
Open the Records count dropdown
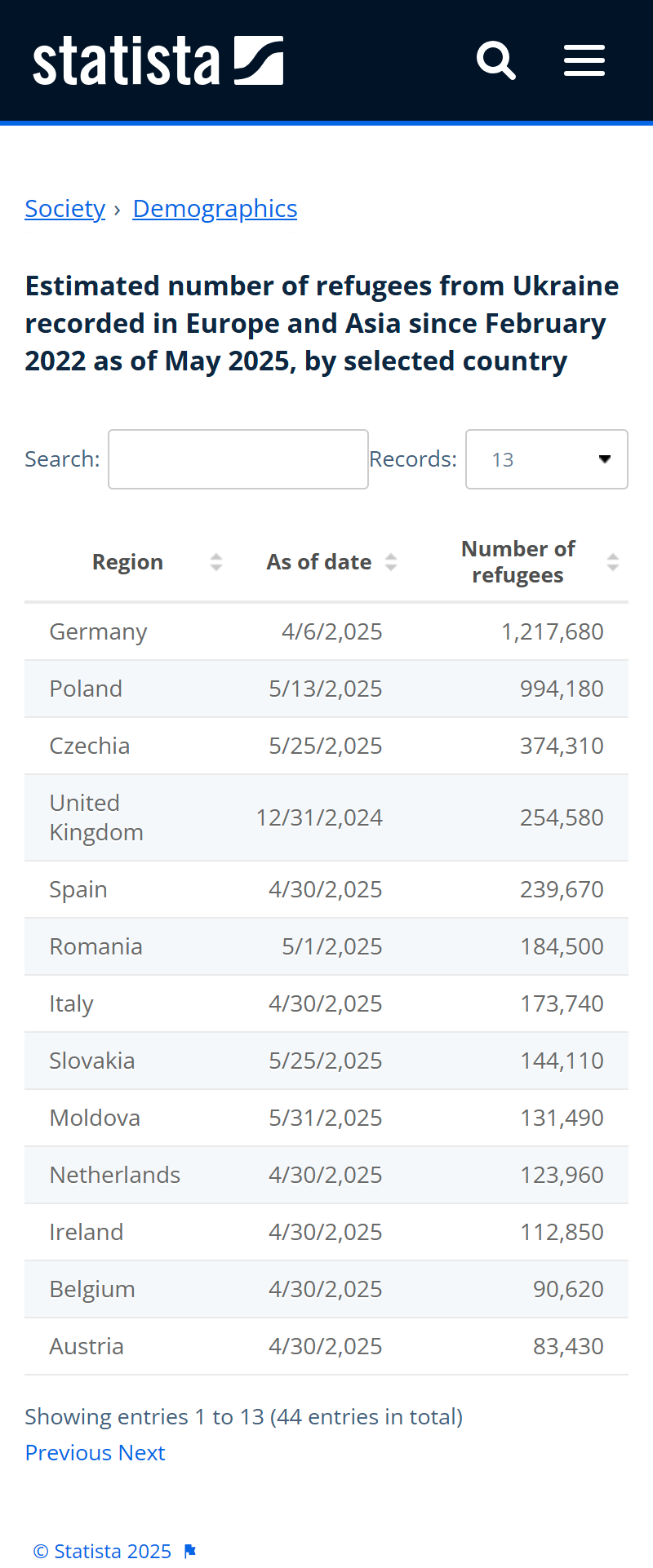tap(546, 459)
